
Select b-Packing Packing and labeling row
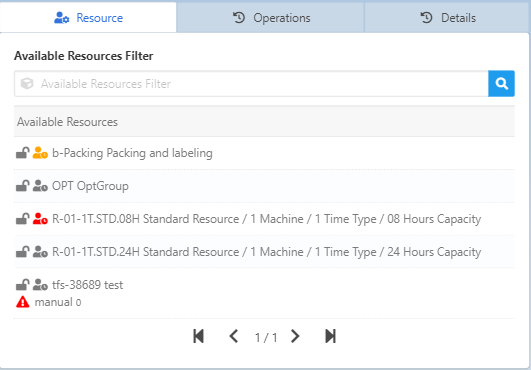[x=264, y=153]
